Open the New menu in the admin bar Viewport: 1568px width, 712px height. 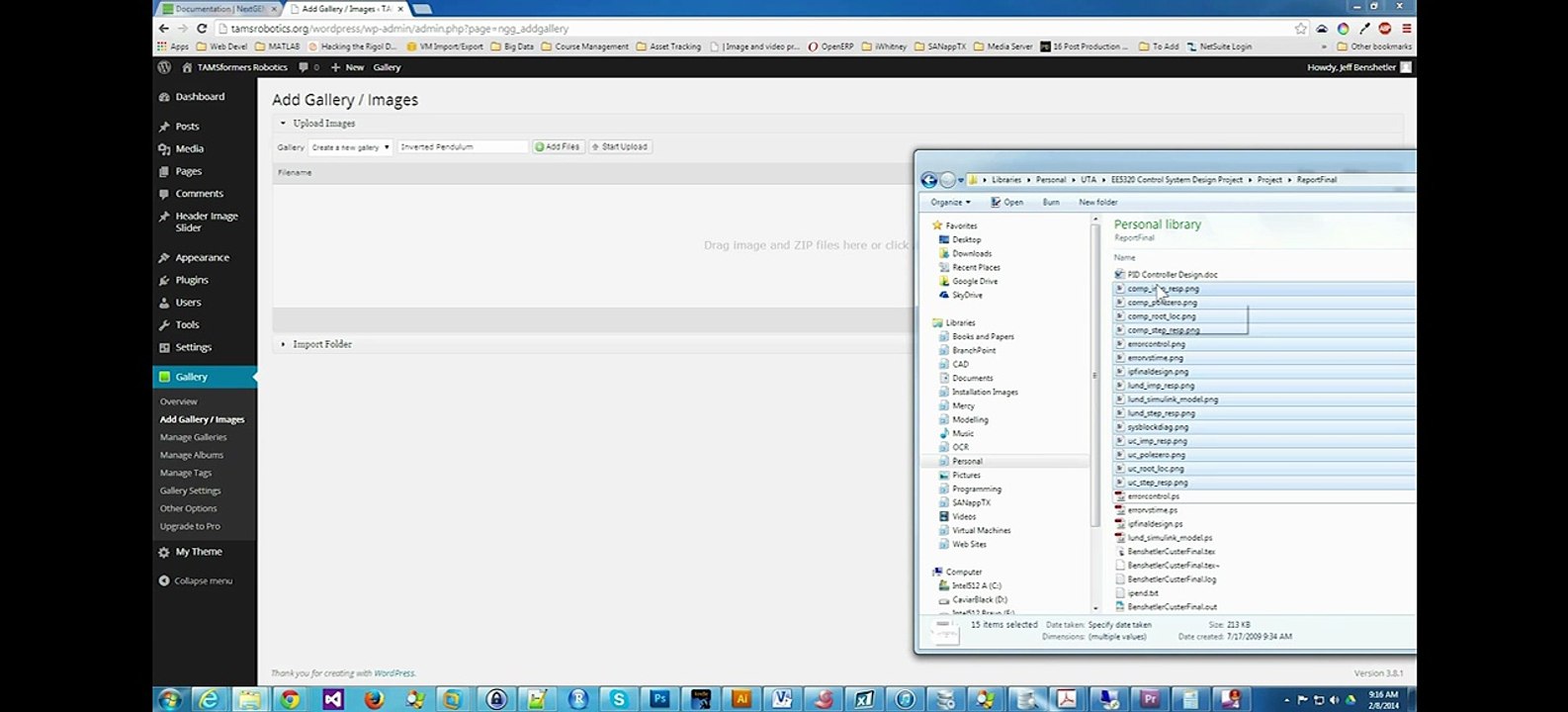point(348,67)
